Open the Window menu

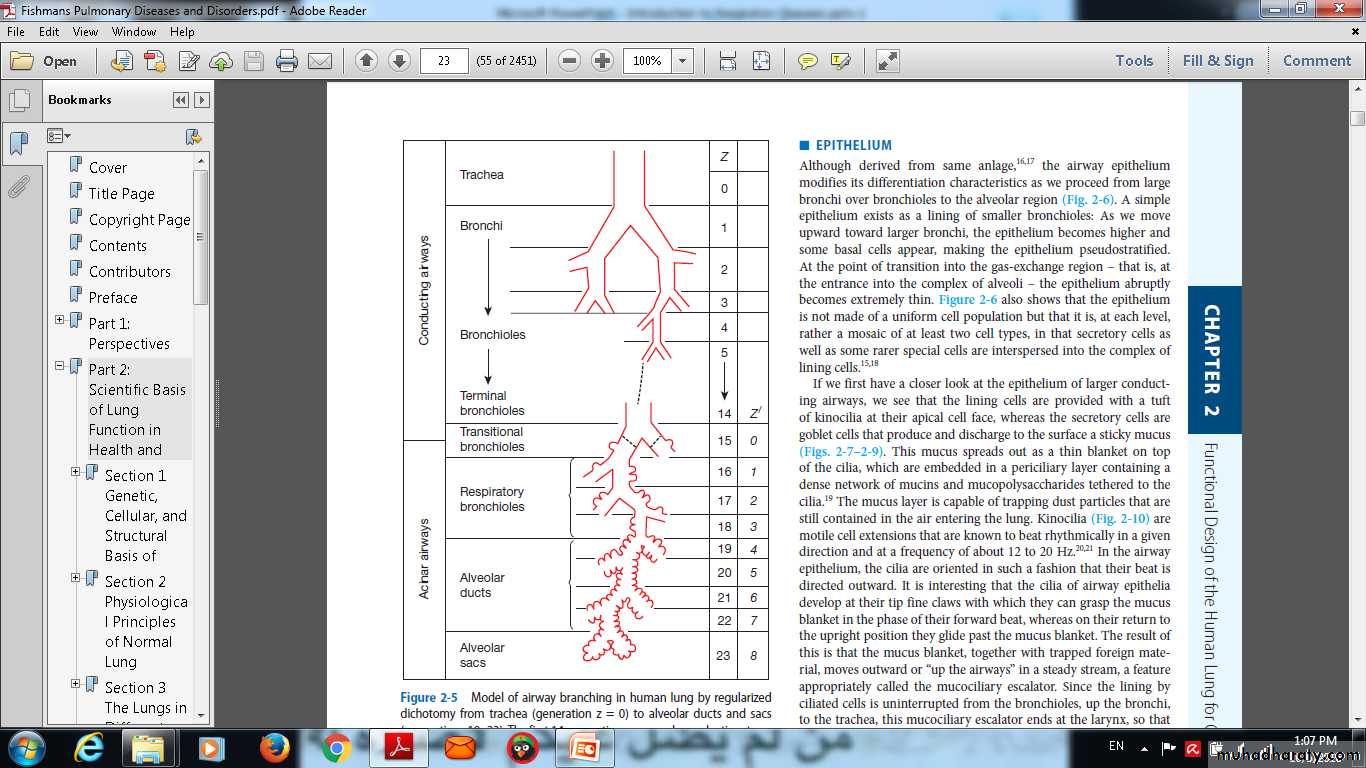(134, 32)
